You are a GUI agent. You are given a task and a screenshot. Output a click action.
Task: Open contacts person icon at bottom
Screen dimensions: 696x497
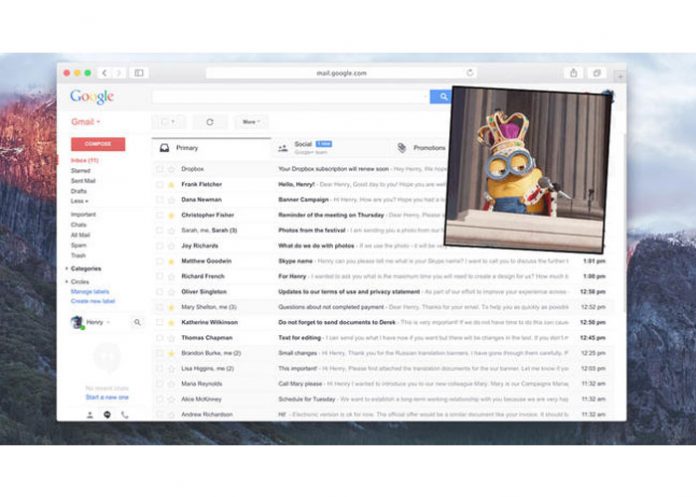point(90,415)
